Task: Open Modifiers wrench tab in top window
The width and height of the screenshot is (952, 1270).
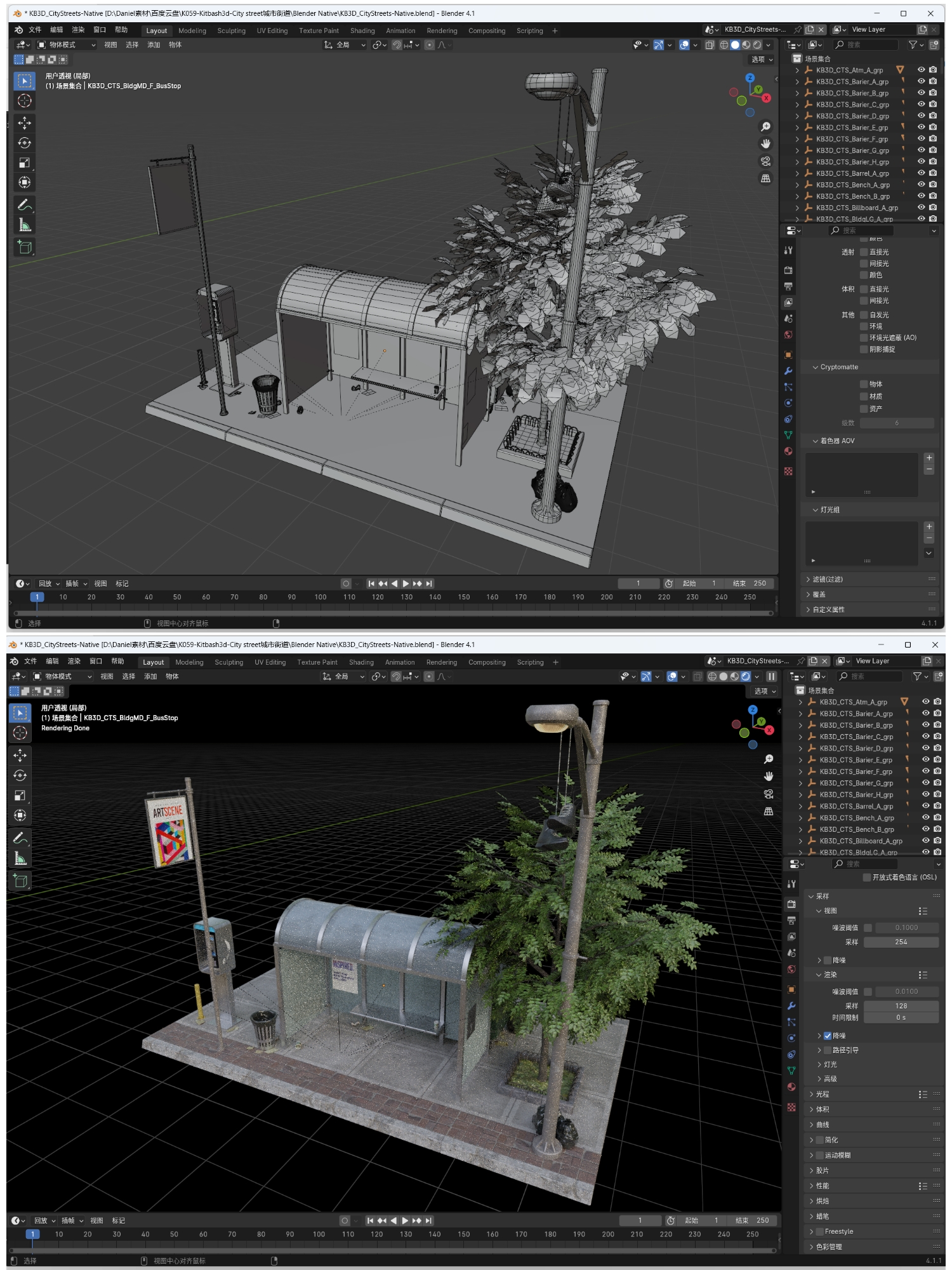Action: tap(788, 371)
